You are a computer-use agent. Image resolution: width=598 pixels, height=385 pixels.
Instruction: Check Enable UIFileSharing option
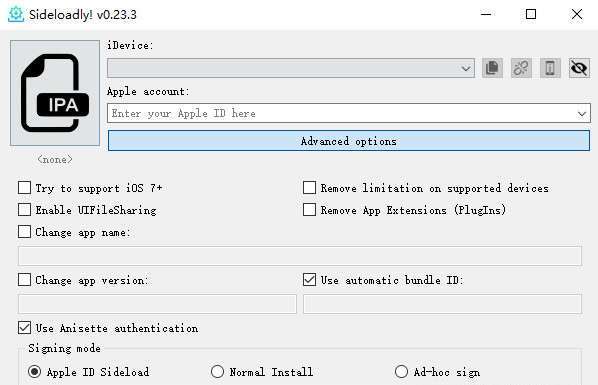tap(24, 210)
